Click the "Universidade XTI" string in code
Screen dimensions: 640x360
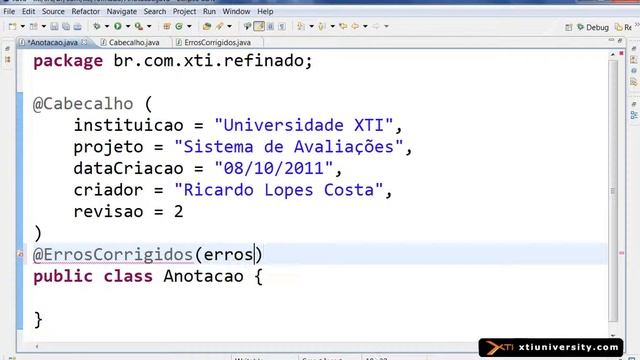point(304,125)
